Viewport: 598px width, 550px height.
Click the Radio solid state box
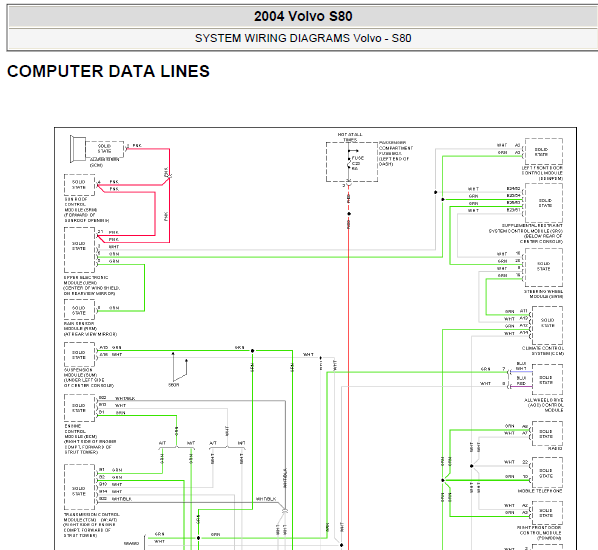547,433
